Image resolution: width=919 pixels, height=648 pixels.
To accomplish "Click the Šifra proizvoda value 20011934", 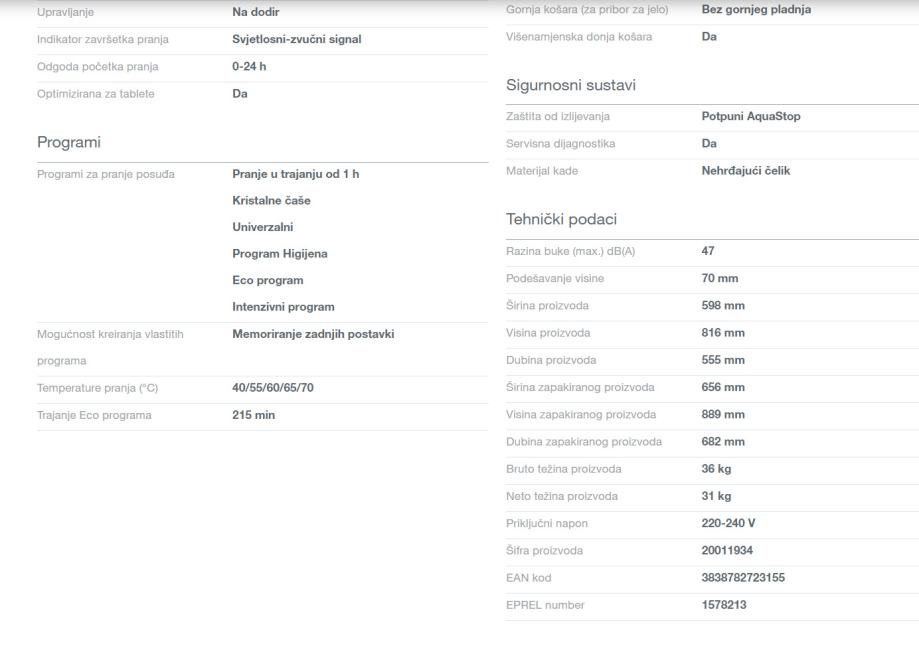I will tap(726, 551).
